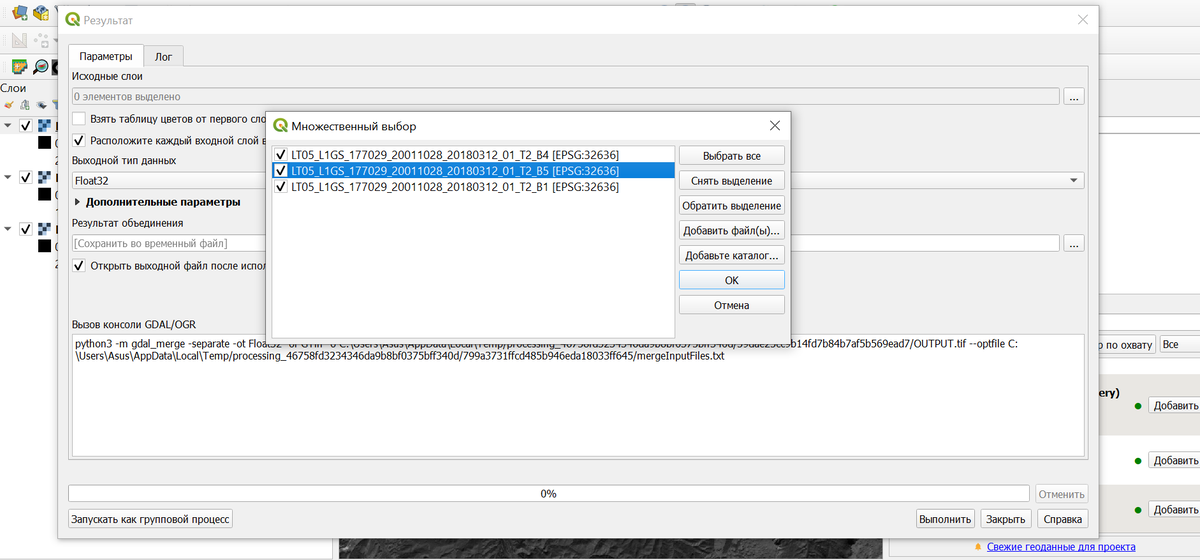Image resolution: width=1200 pixels, height=560 pixels.
Task: Click Отмена in Множественный выбор dialog
Action: [732, 305]
